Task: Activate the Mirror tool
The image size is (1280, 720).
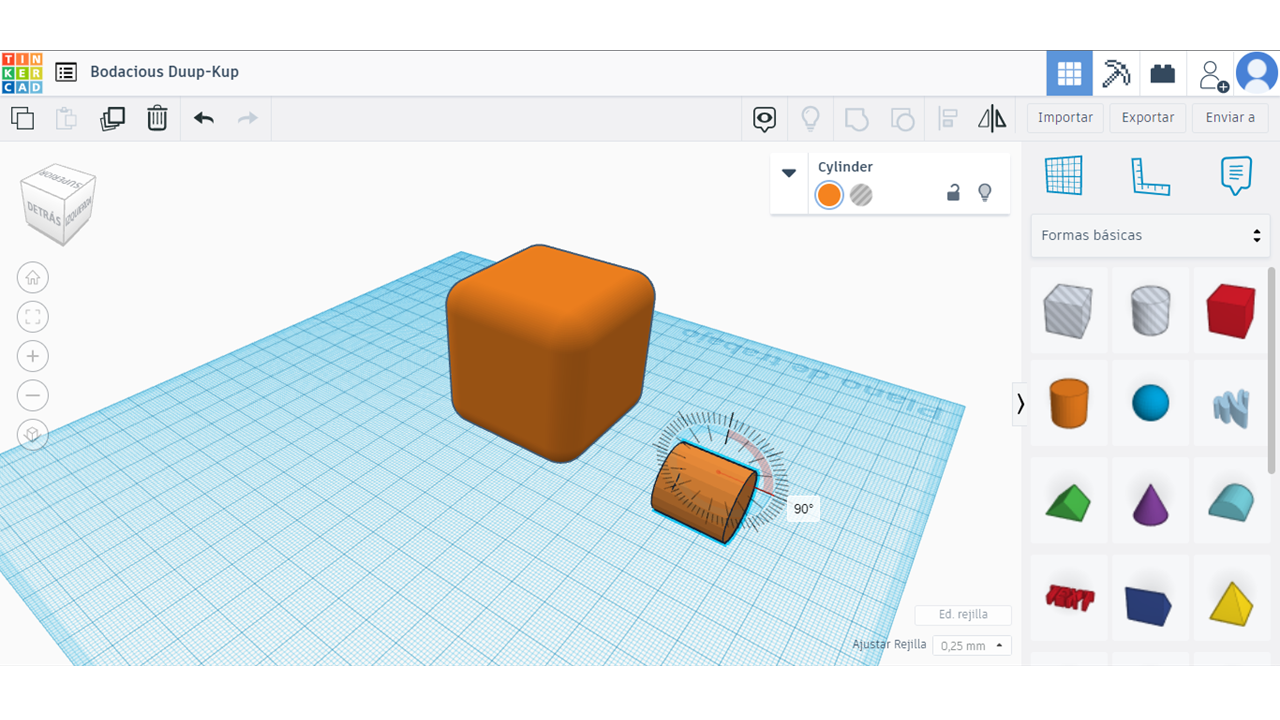Action: click(x=992, y=119)
